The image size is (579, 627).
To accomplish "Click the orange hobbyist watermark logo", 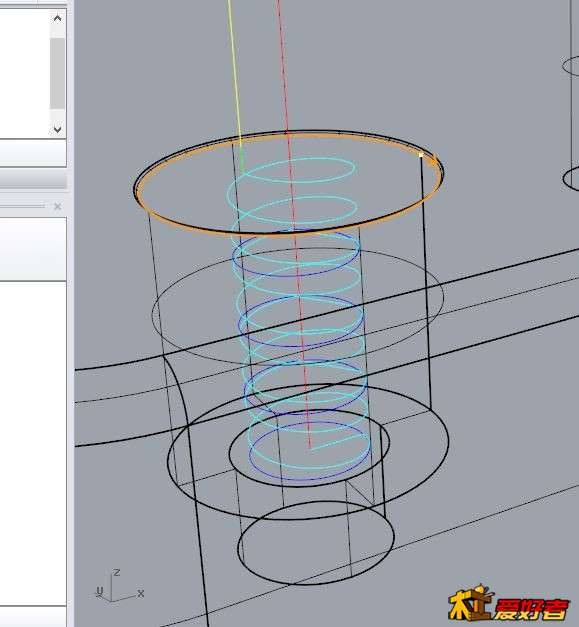I will (510, 604).
